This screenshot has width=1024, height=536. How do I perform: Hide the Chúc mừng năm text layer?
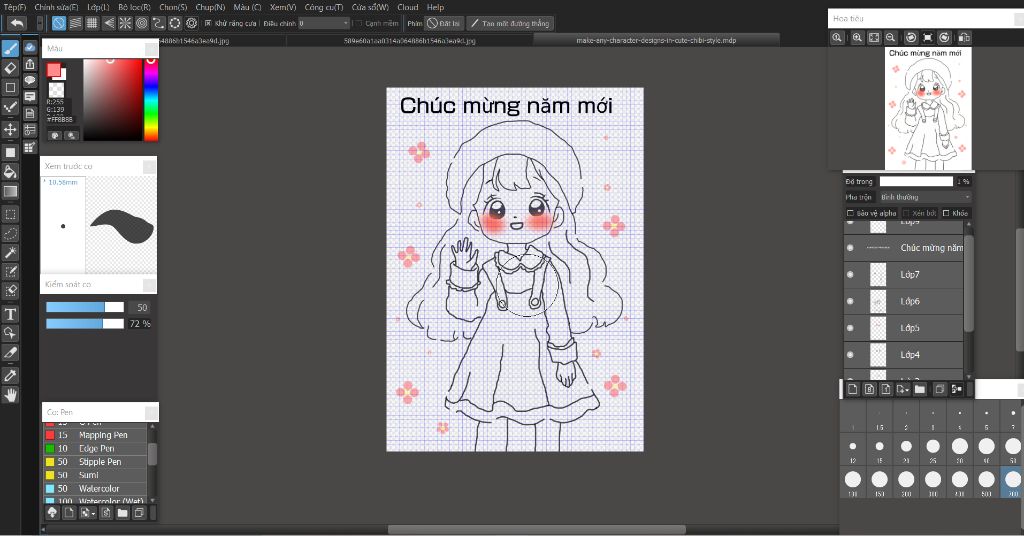tap(850, 247)
